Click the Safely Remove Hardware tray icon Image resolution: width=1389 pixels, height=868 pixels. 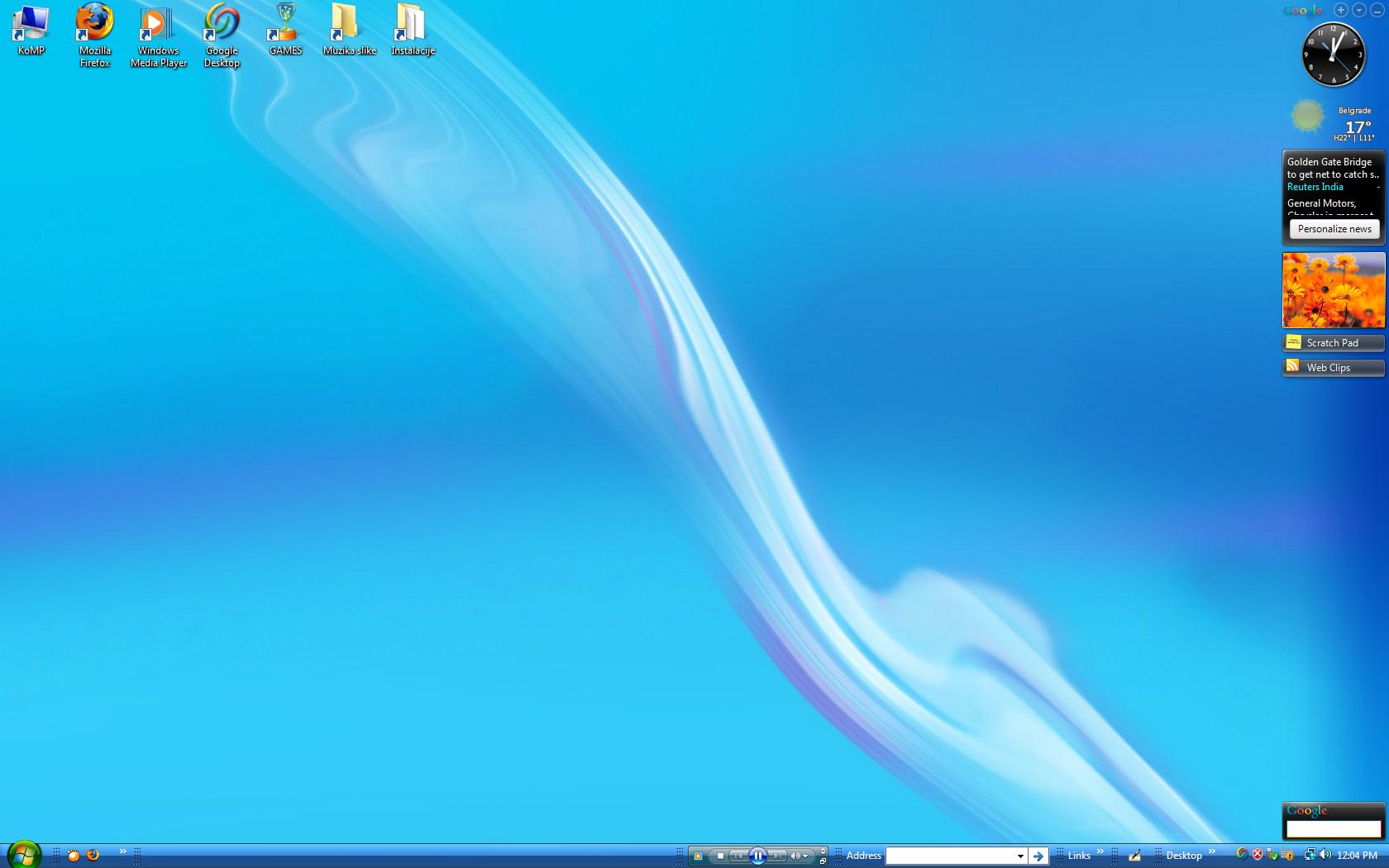pos(1272,855)
